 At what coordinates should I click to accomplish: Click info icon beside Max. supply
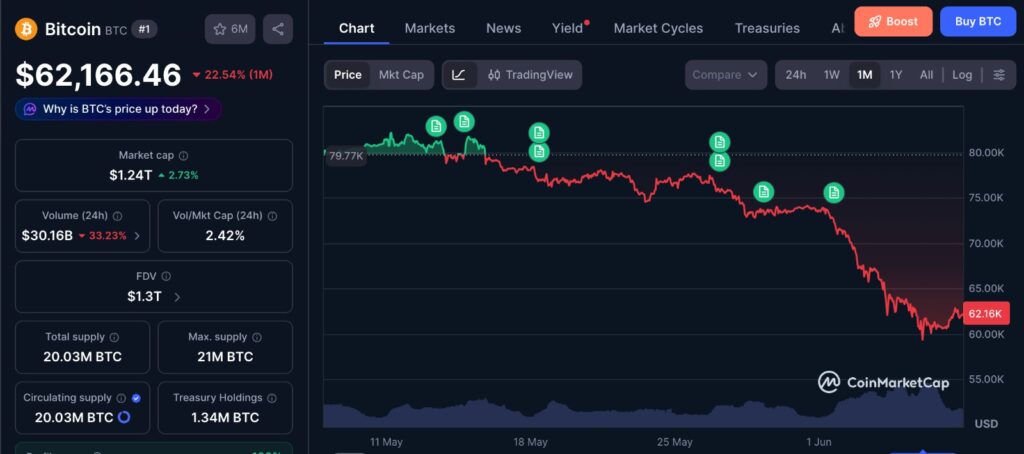(x=257, y=337)
